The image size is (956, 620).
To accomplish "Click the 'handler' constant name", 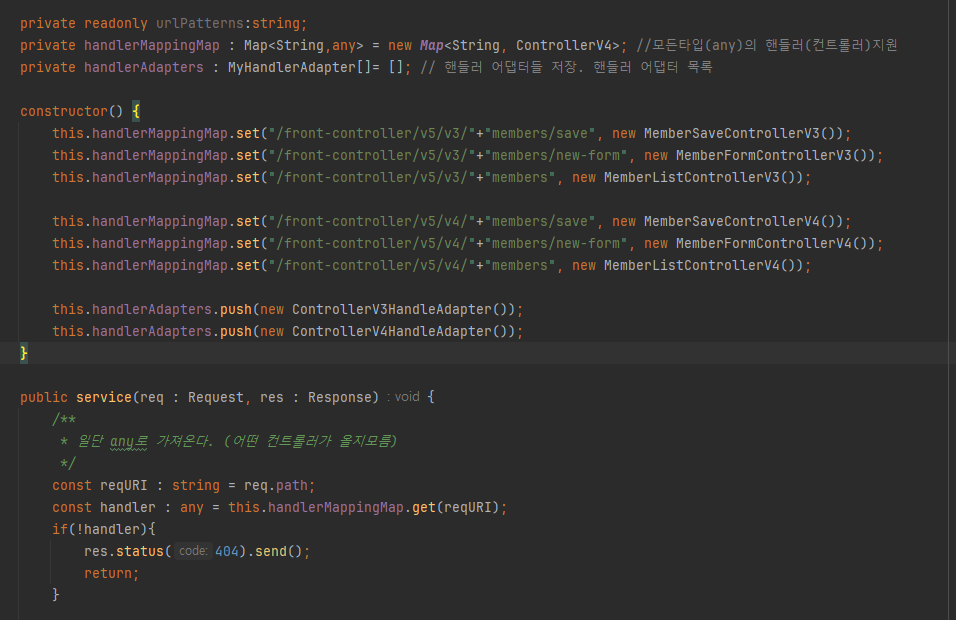I will pyautogui.click(x=128, y=508).
